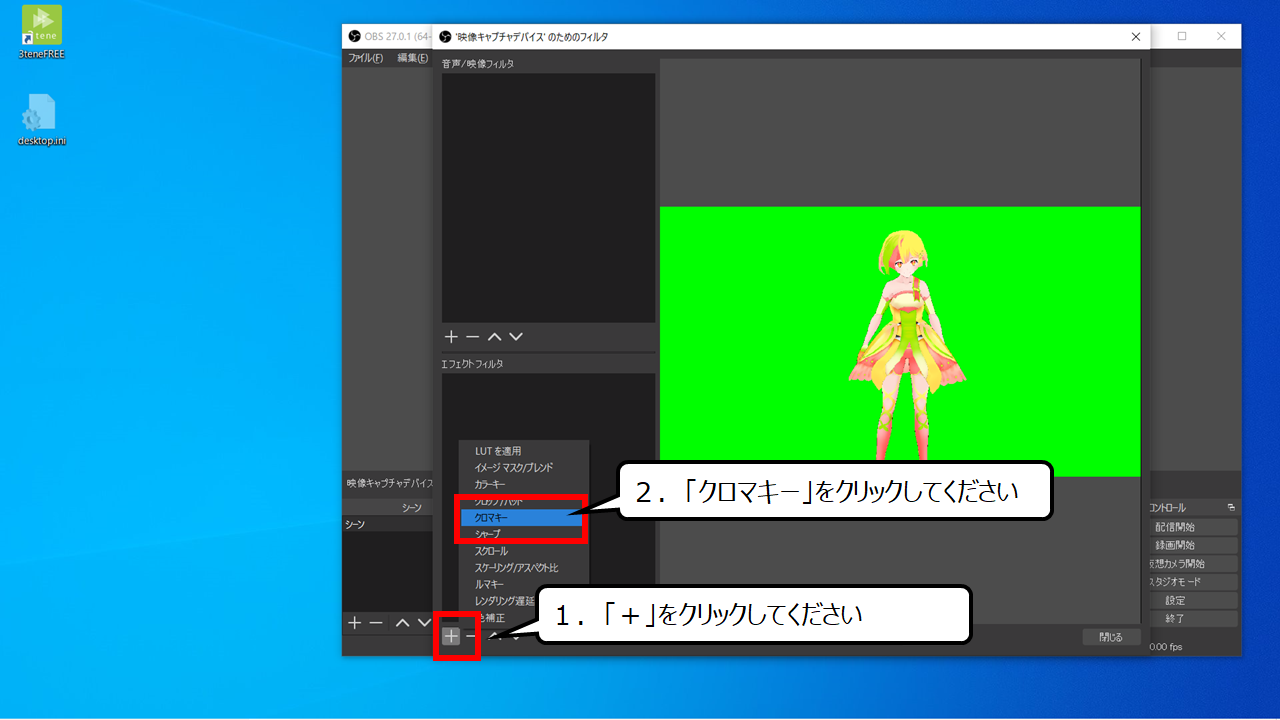Click the 音声/映像フィルタ section label
Screen dimensions: 1280x720
[478, 64]
